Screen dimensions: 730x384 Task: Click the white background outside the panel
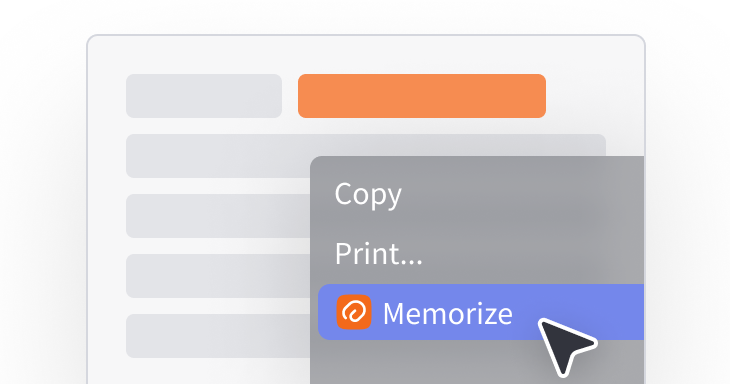click(42, 186)
